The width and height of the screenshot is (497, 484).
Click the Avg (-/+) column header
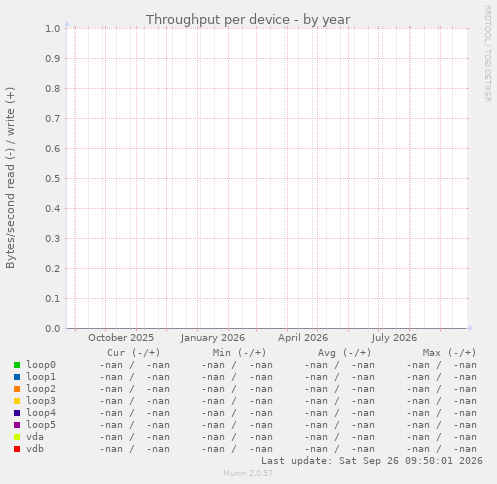point(344,353)
